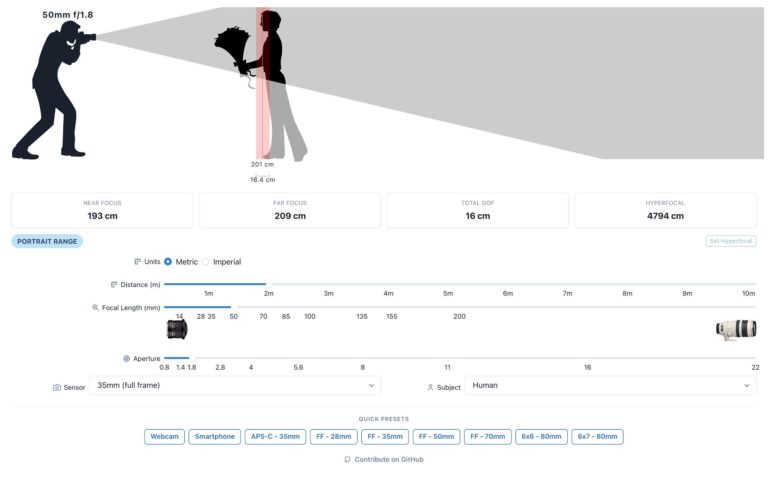Click the Sensor camera icon
Screen dimensions: 768x479
pos(57,387)
